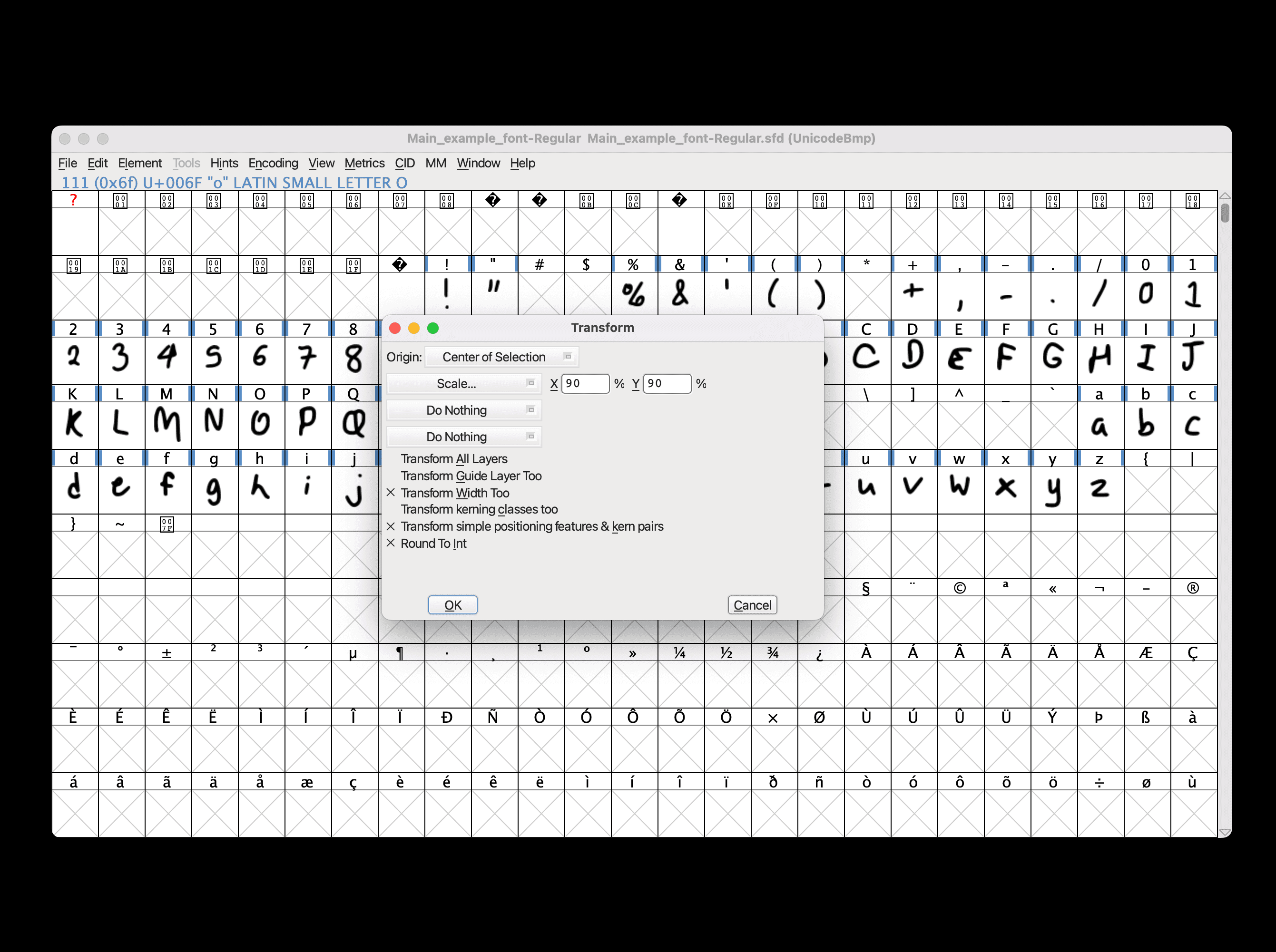The image size is (1276, 952).
Task: Select the glyph cell for lowercase y
Action: pyautogui.click(x=1053, y=490)
